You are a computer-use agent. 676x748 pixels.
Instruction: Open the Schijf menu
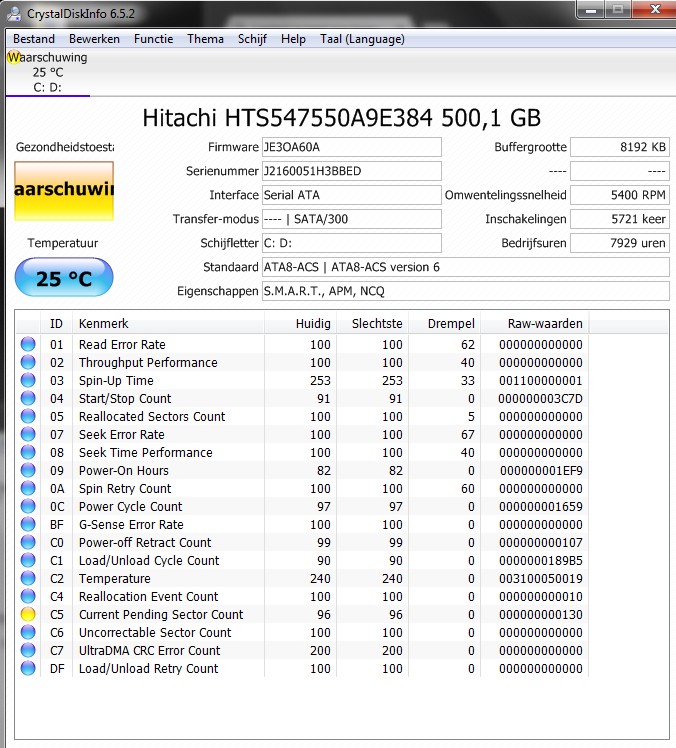click(x=252, y=39)
